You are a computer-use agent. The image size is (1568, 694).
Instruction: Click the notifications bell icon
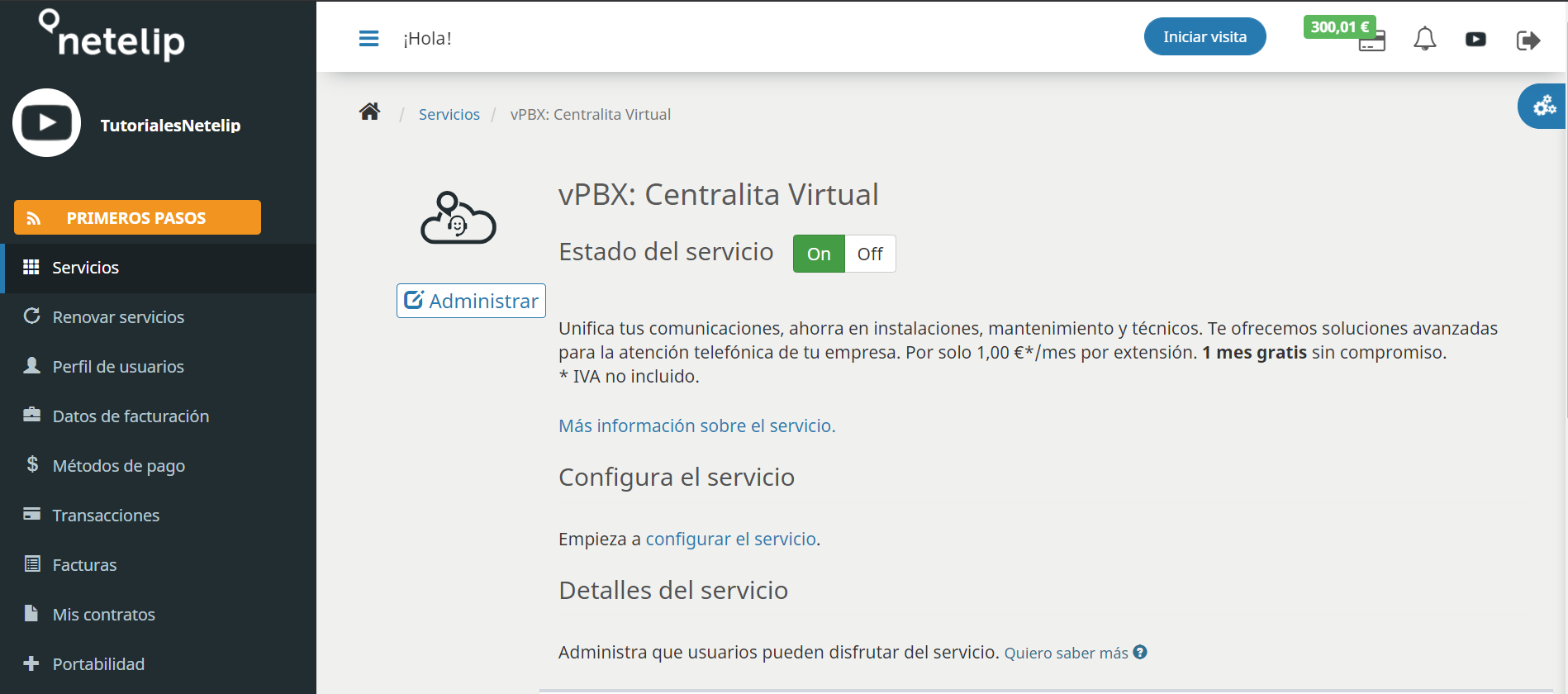coord(1425,39)
